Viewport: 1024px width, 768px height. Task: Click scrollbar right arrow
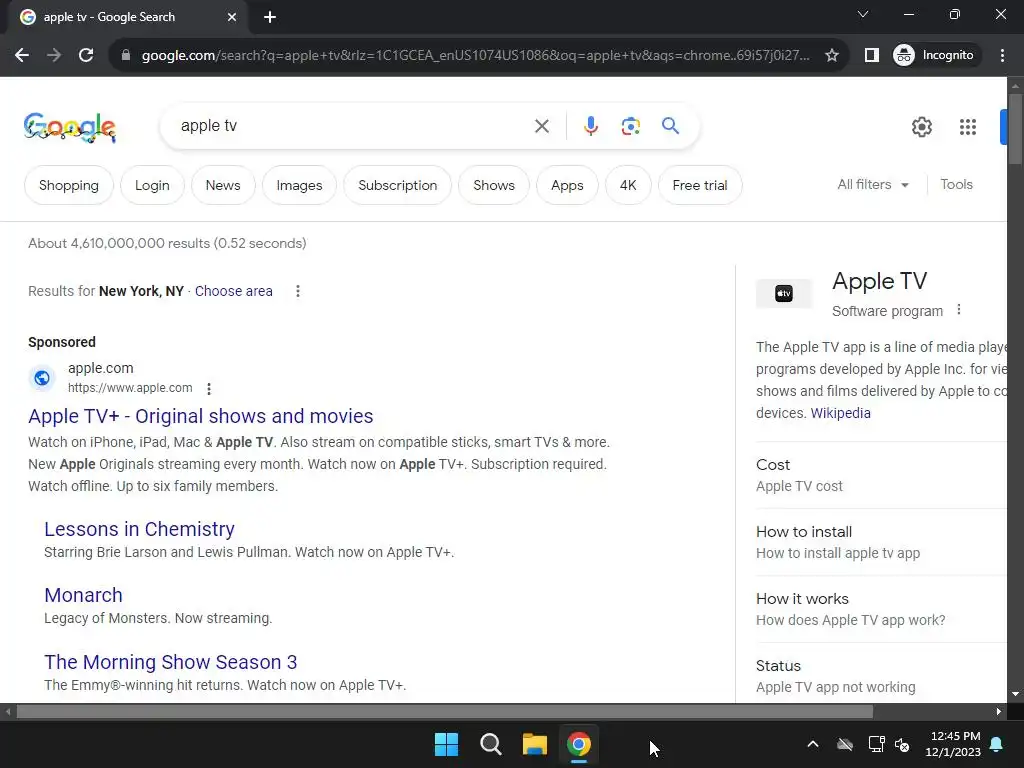[x=998, y=711]
